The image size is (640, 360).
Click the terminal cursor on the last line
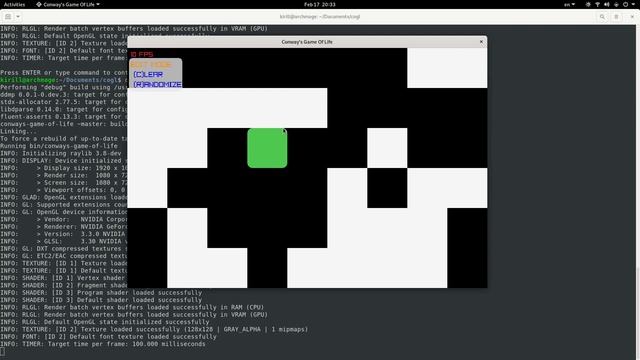pos(2,351)
